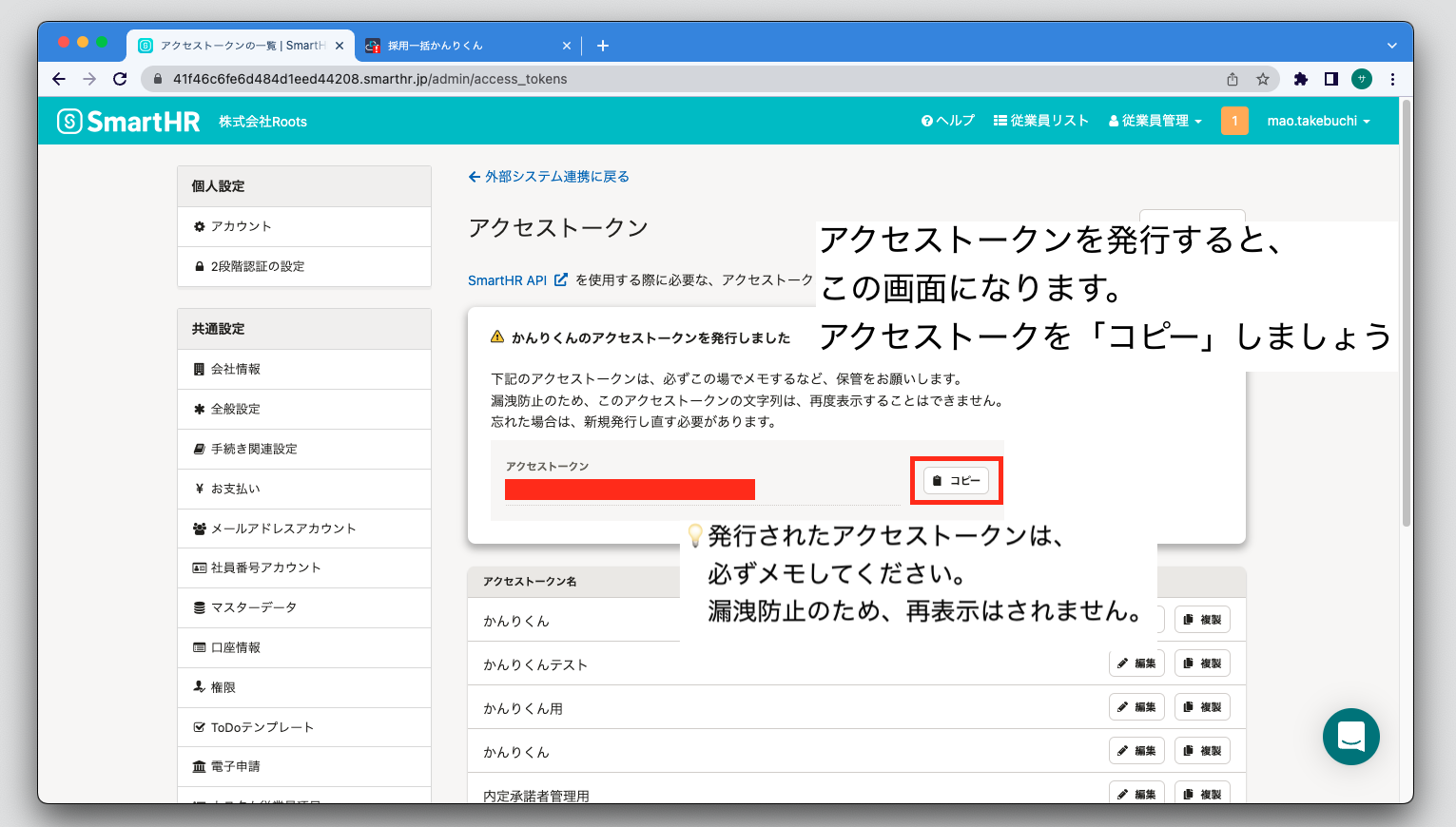Go back via 外部システム連携に戻る link
The width and height of the screenshot is (1456, 827).
(549, 176)
